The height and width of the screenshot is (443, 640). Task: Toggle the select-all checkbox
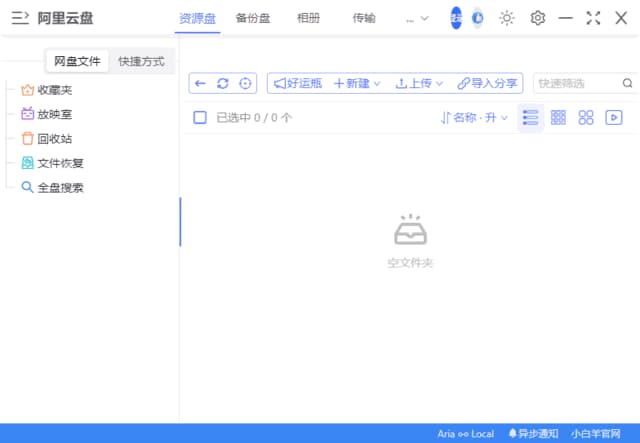(200, 118)
